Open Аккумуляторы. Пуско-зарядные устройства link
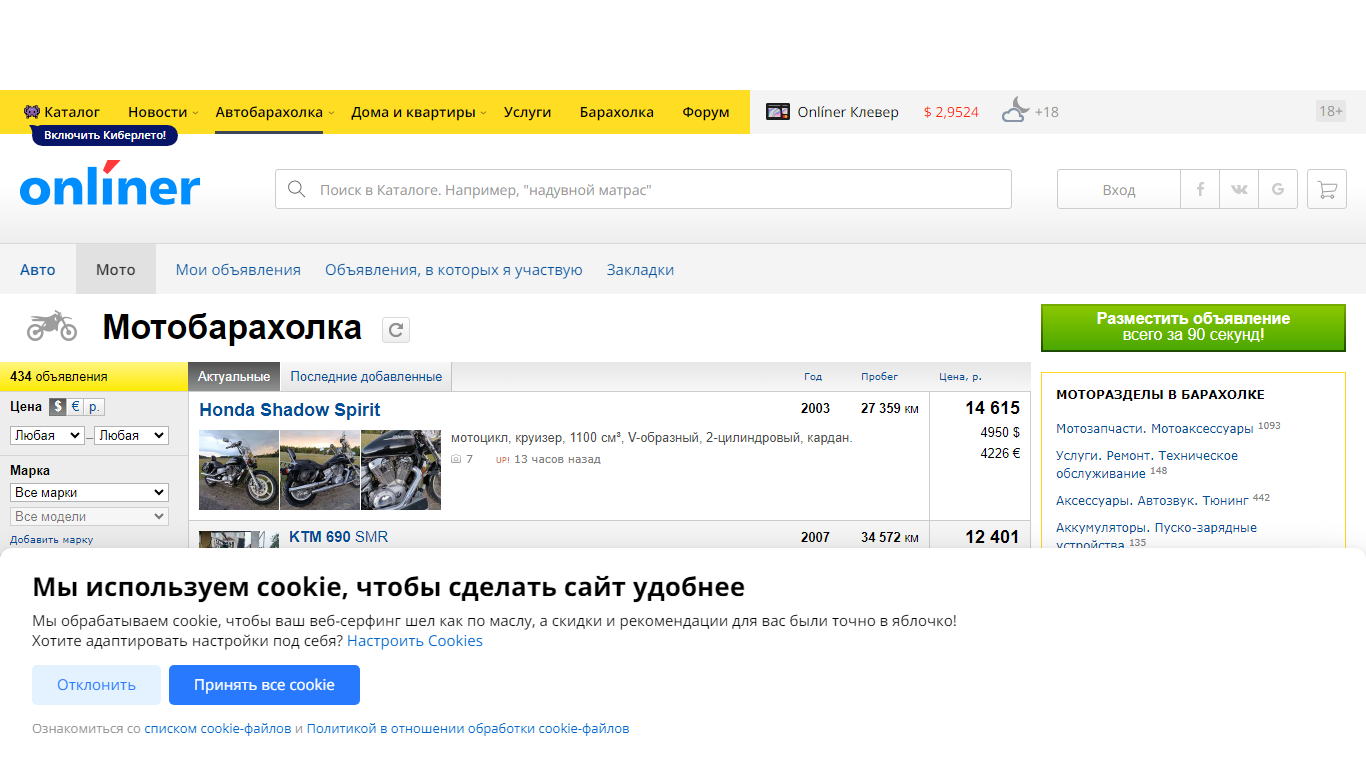1366x768 pixels. (x=1156, y=535)
